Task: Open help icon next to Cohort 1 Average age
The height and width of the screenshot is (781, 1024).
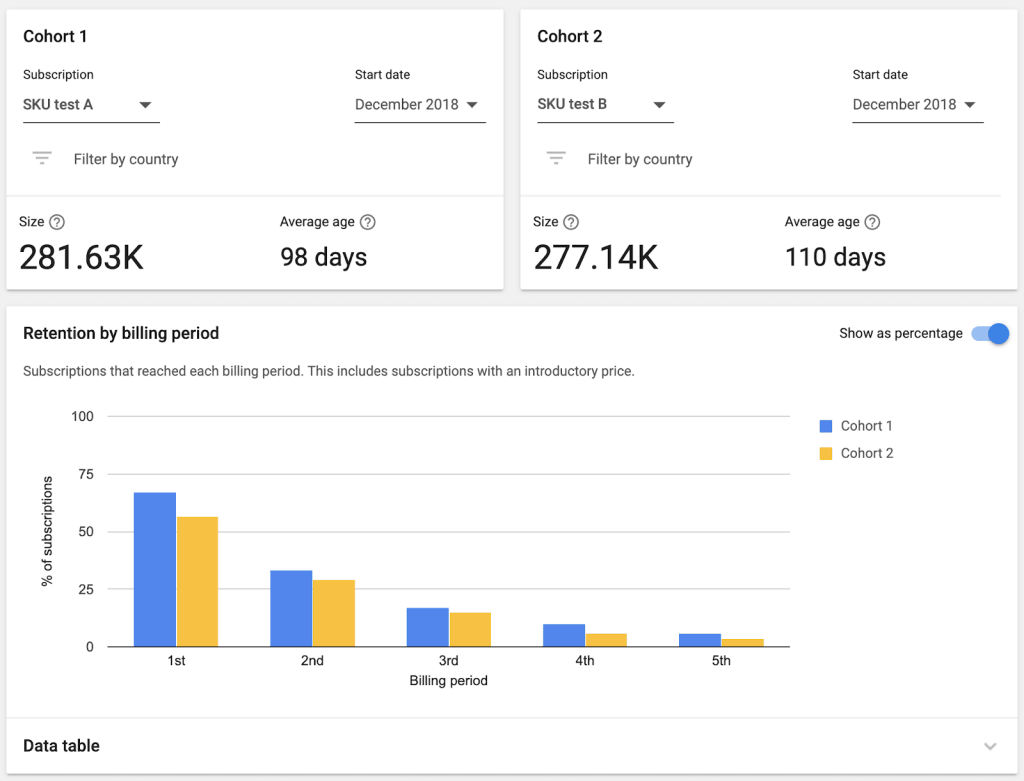Action: click(368, 222)
